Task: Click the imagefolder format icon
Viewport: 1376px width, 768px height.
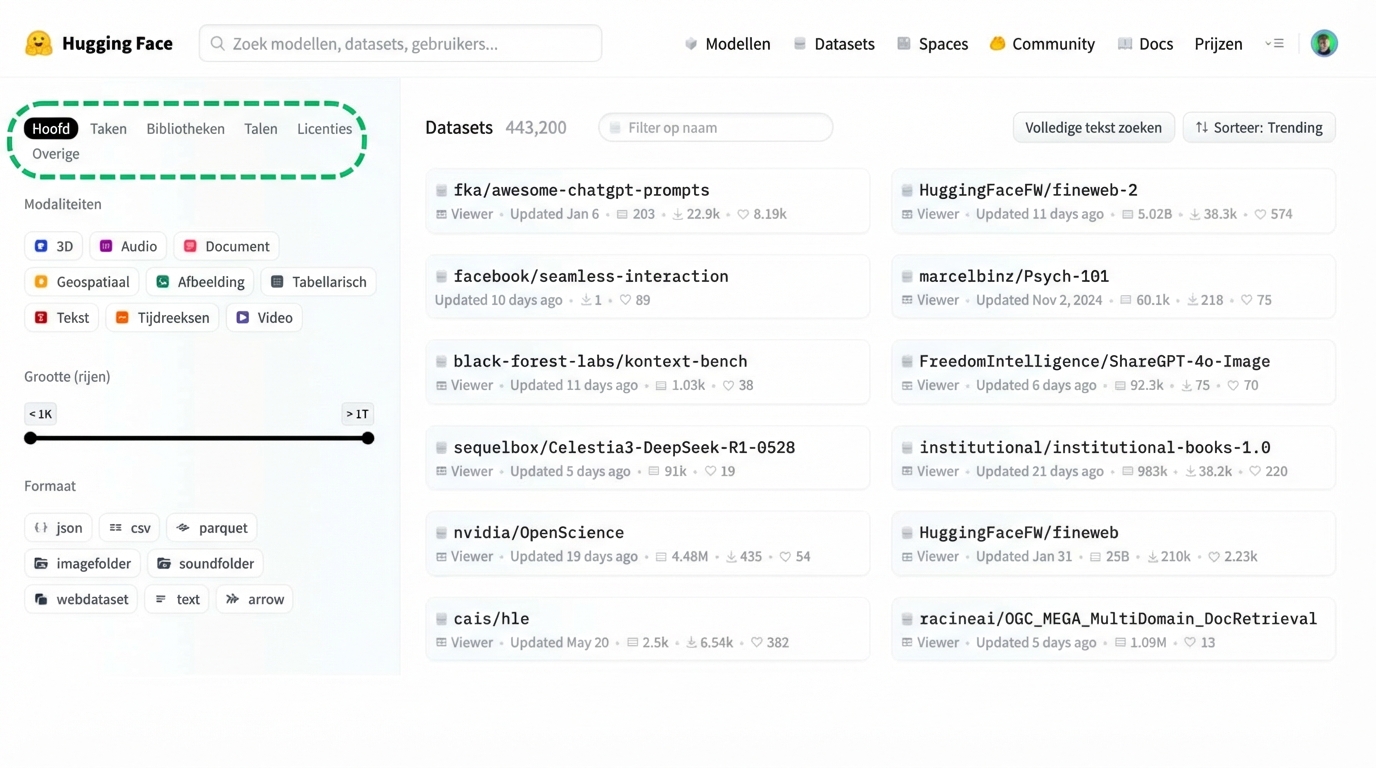Action: click(41, 564)
